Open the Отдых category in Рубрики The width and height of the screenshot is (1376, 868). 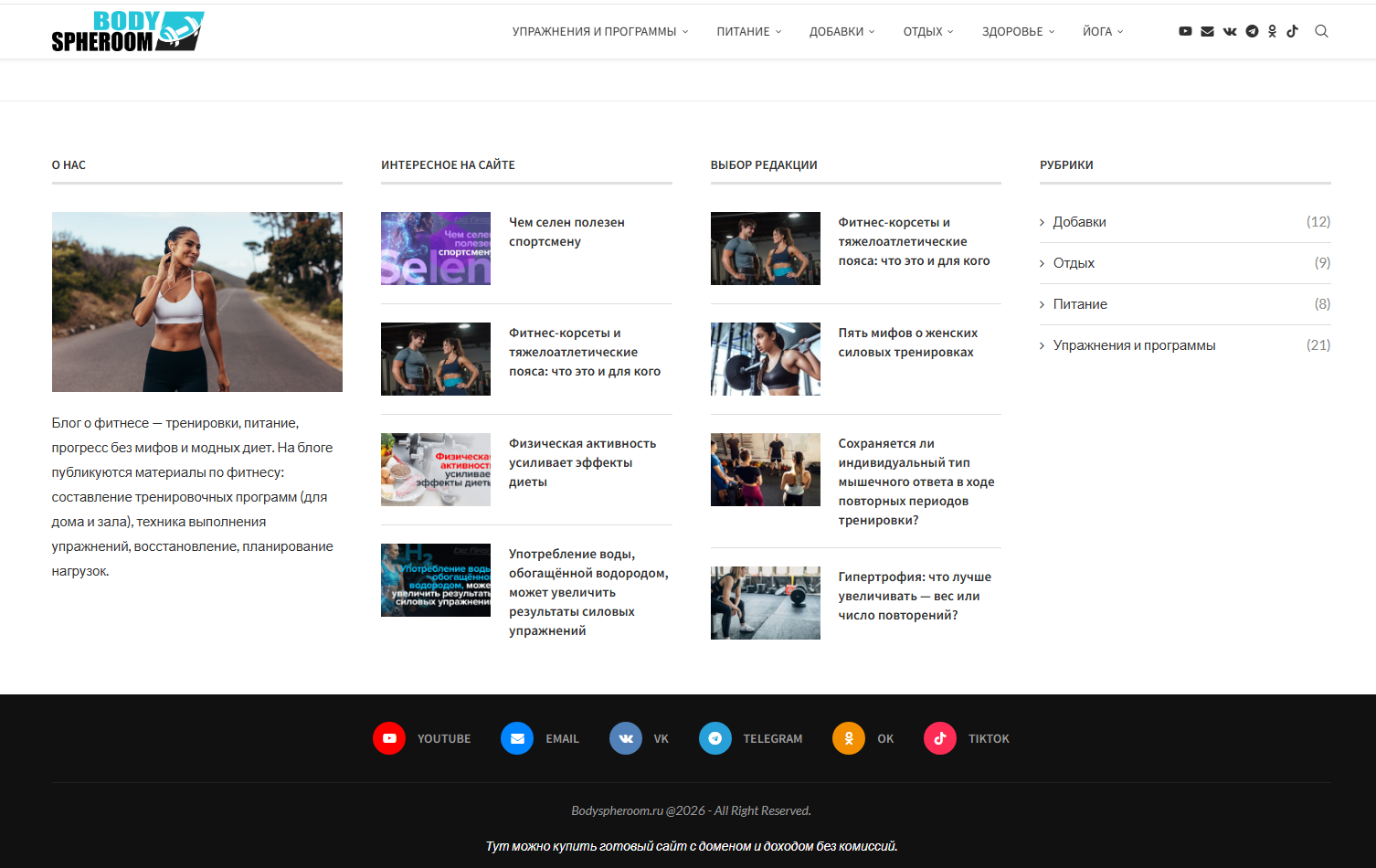1074,263
